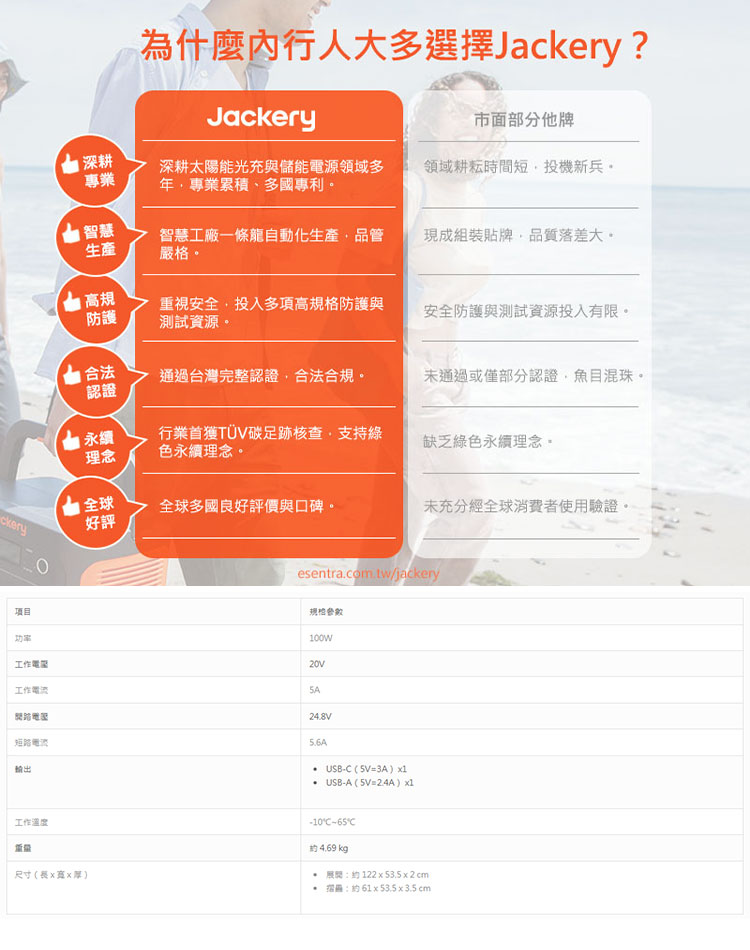Select the USB-C (5V=3A) x1 output entry
The height and width of the screenshot is (950, 750).
tap(366, 769)
